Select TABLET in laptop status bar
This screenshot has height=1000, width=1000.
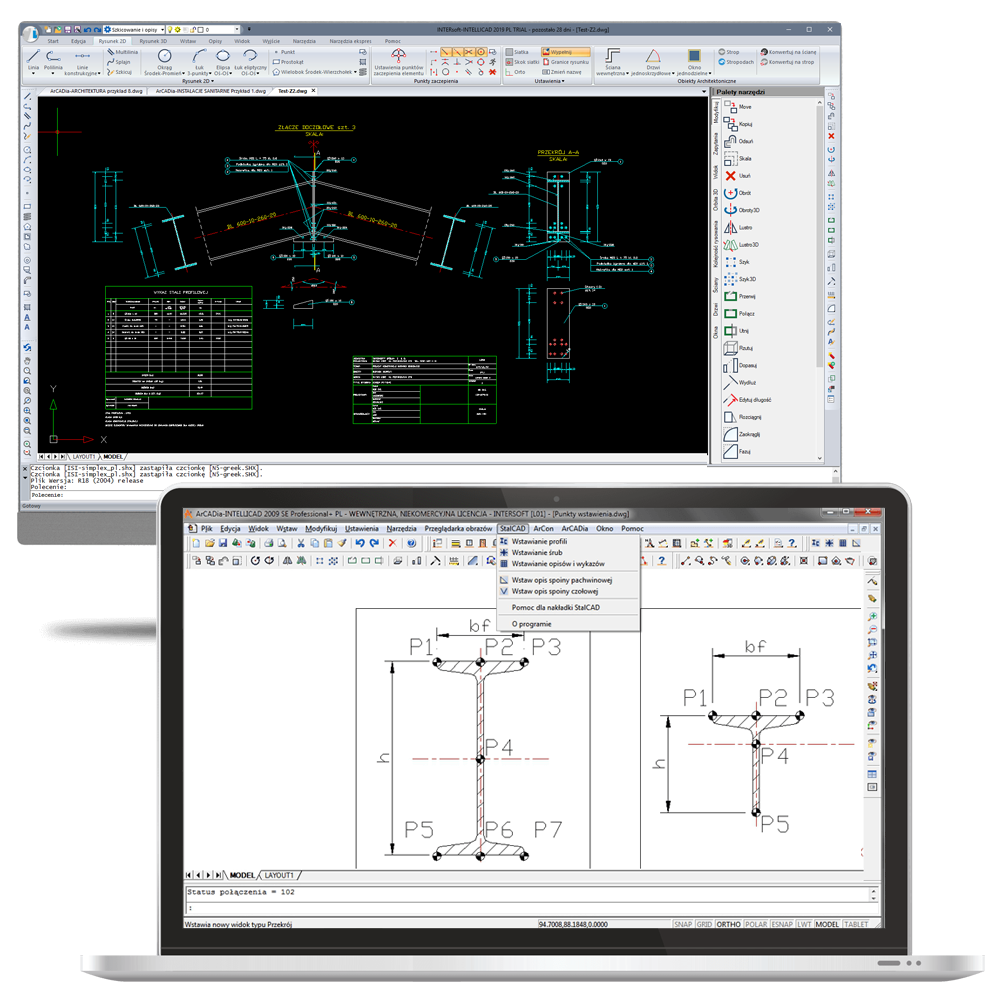click(x=856, y=925)
